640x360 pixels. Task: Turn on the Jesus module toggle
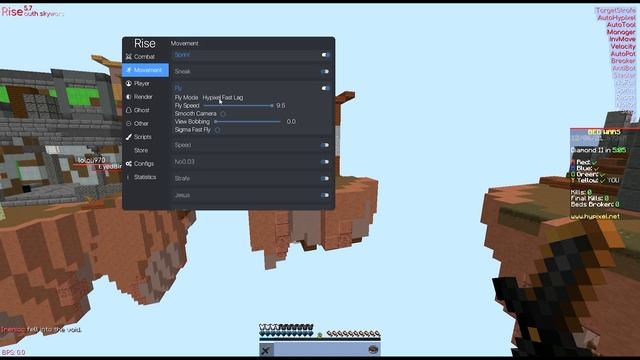(325, 195)
